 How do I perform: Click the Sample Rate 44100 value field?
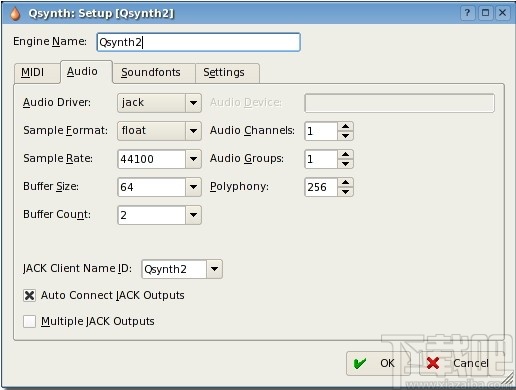pos(151,159)
